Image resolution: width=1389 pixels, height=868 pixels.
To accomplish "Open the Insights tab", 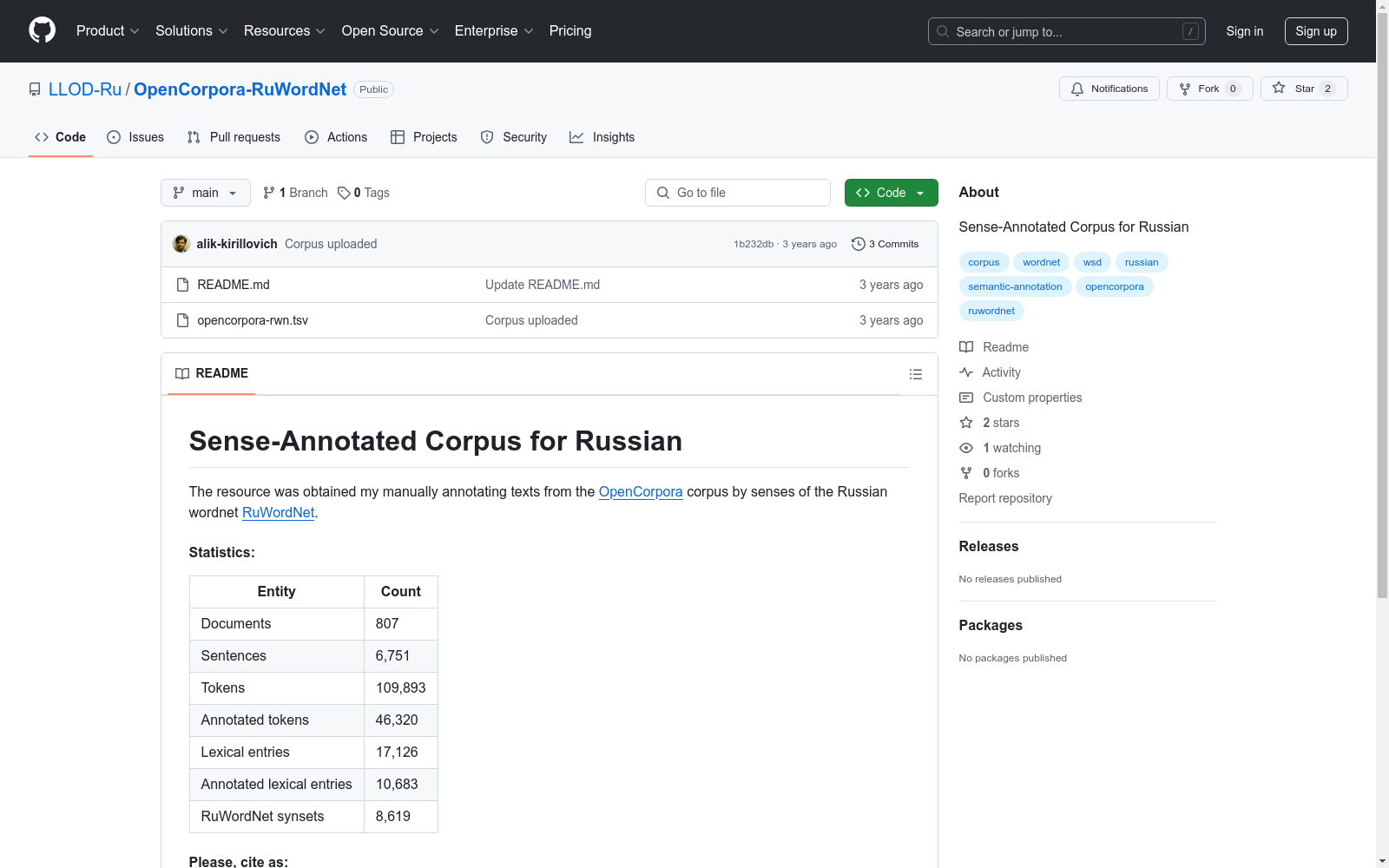I will (602, 137).
